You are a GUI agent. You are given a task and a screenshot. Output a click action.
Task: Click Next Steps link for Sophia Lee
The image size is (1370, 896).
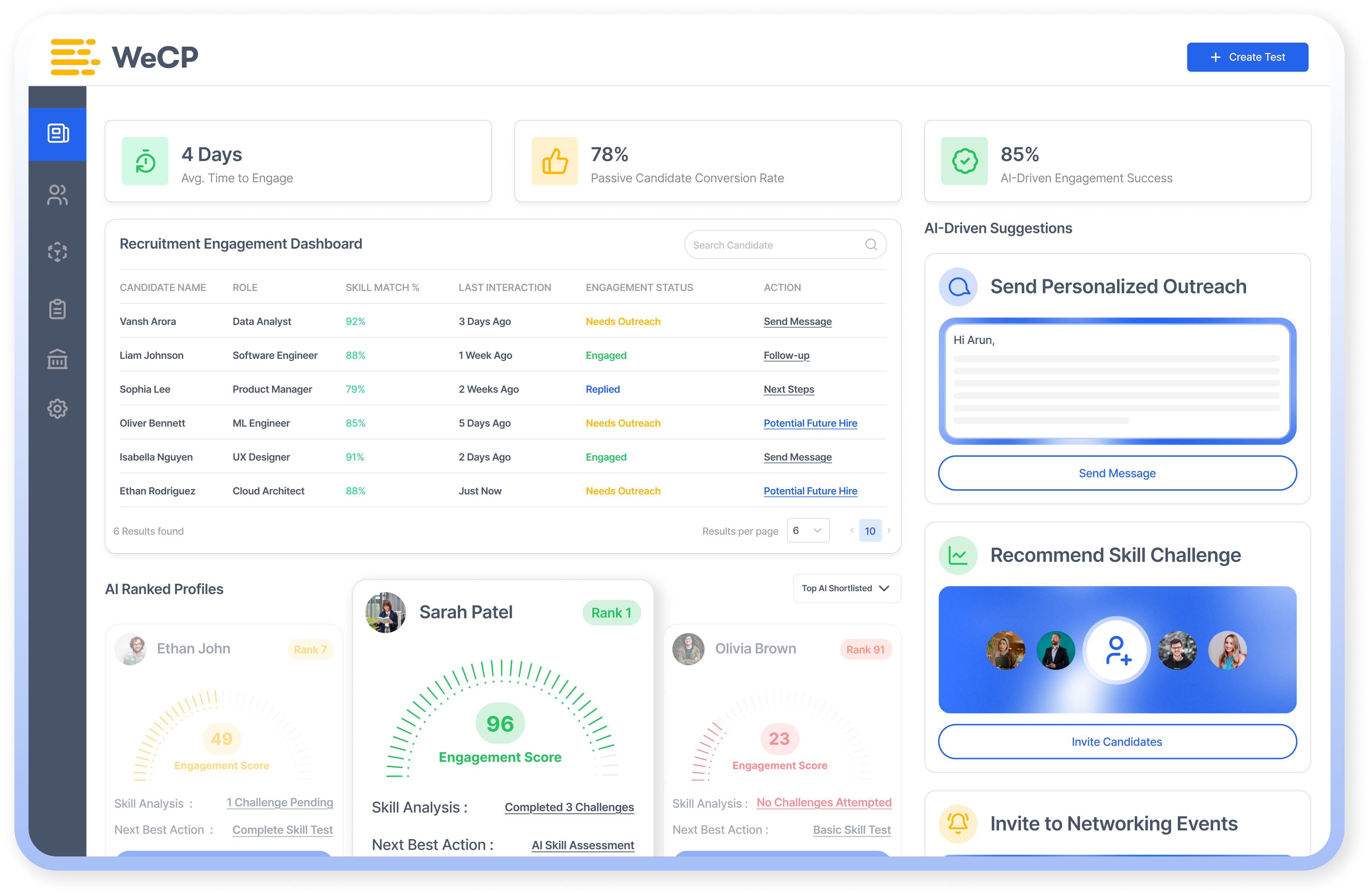click(789, 390)
